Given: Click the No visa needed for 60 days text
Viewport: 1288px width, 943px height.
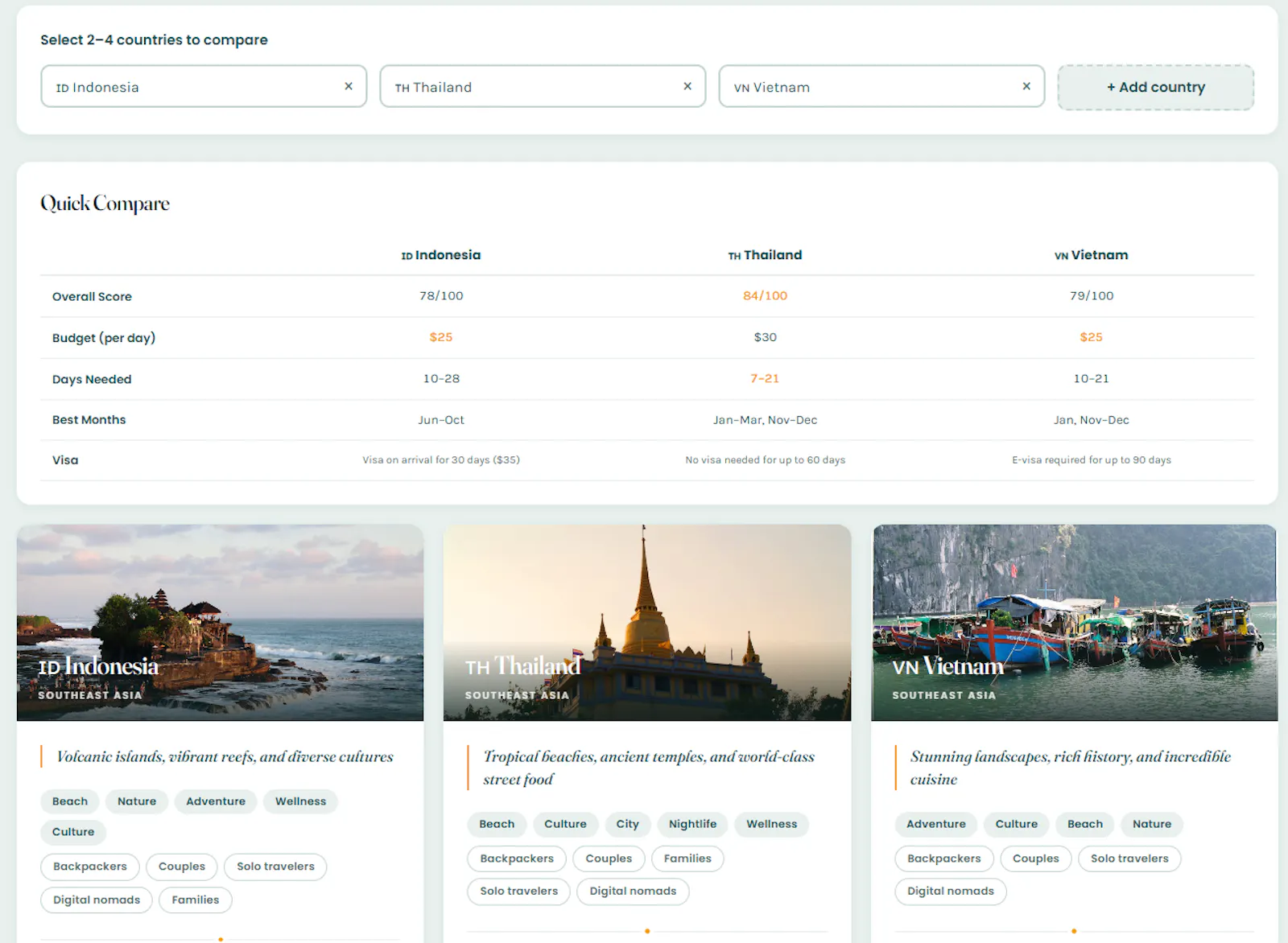Looking at the screenshot, I should [x=765, y=460].
